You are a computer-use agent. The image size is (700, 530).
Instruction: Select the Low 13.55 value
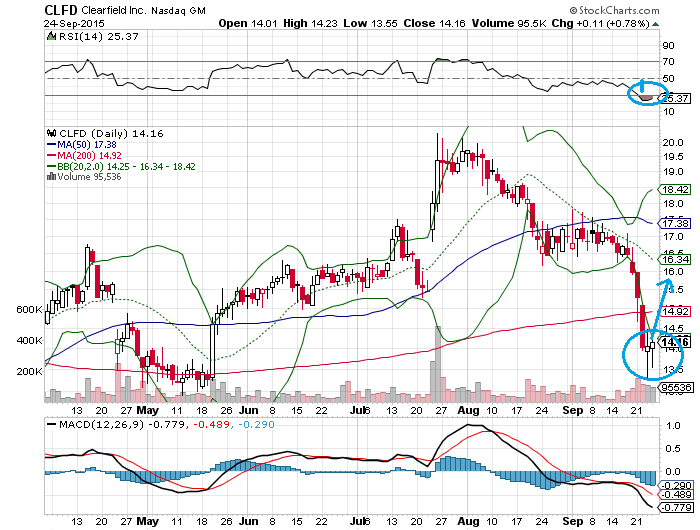click(x=370, y=24)
